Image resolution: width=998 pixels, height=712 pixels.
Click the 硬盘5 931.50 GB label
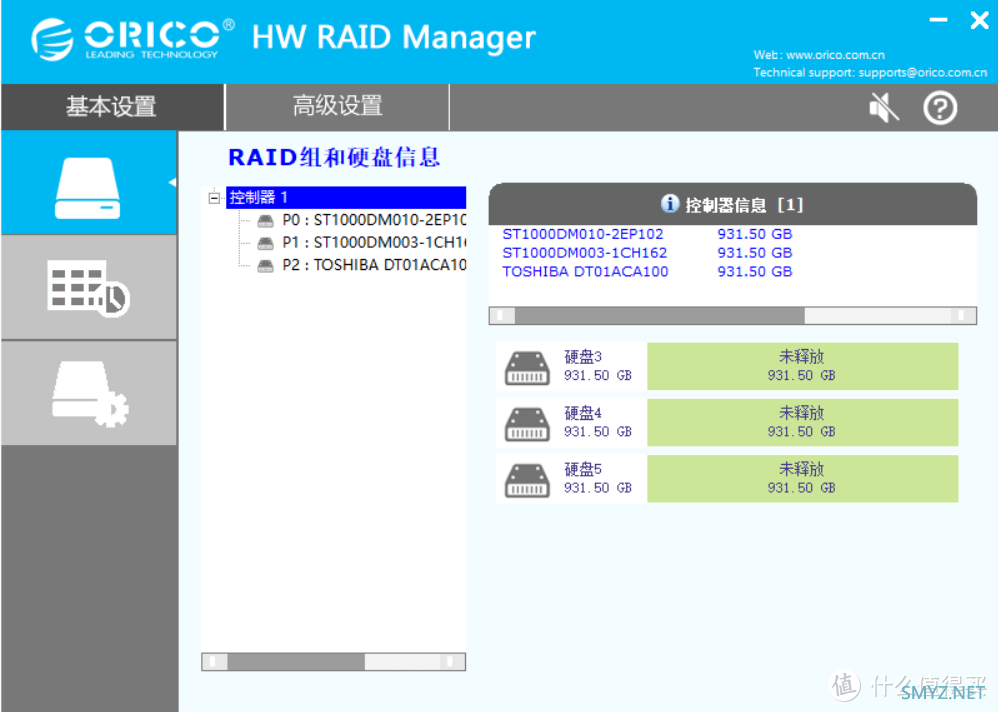pos(597,478)
